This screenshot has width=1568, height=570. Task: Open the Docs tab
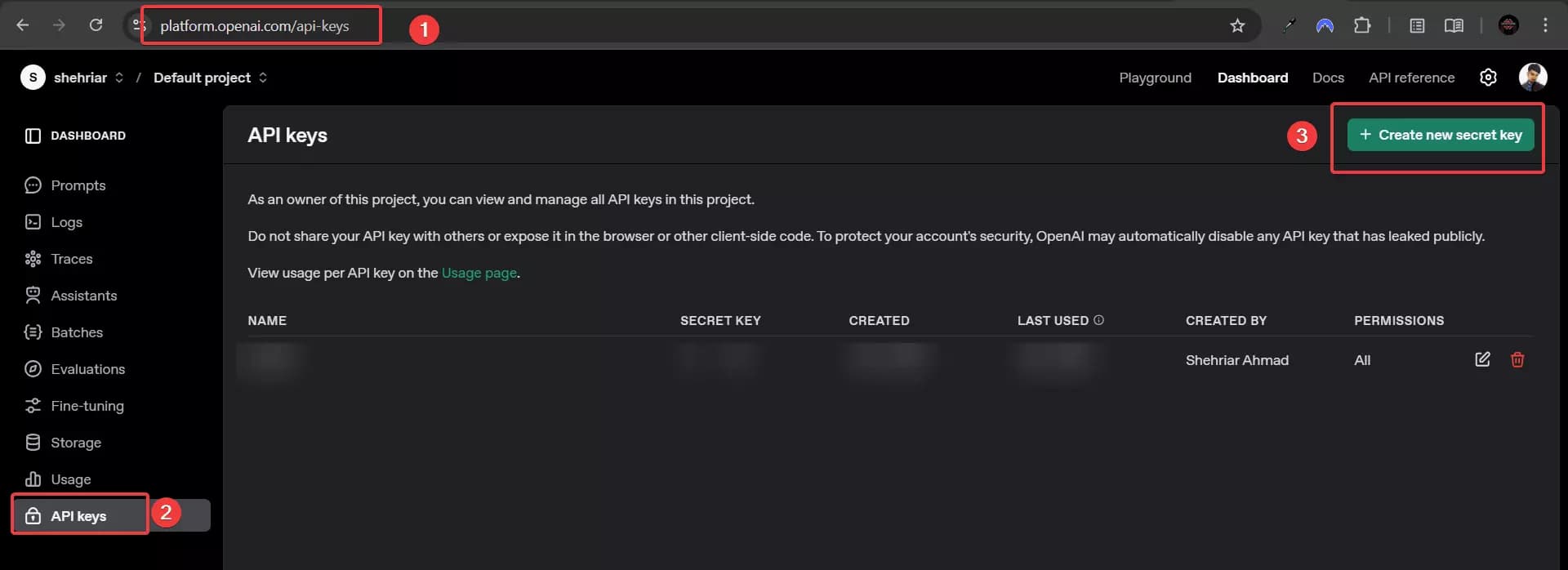[x=1328, y=78]
